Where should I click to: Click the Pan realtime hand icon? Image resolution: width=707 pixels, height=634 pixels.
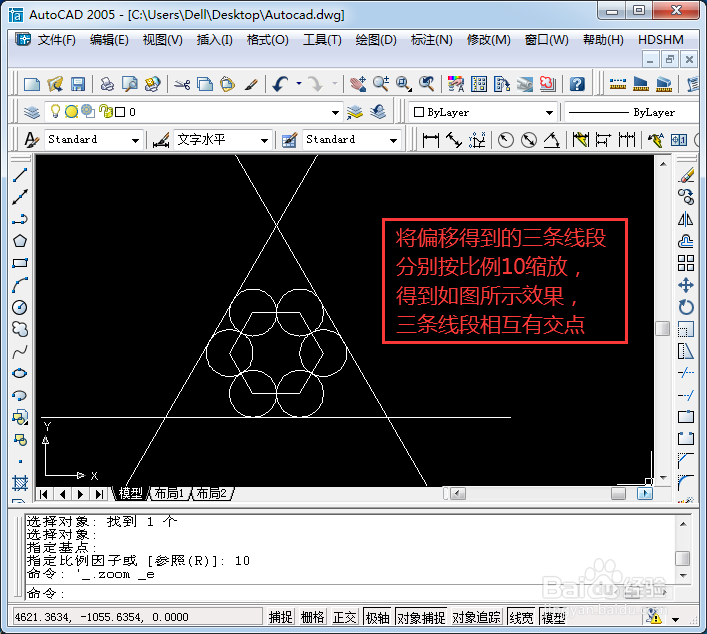[358, 84]
